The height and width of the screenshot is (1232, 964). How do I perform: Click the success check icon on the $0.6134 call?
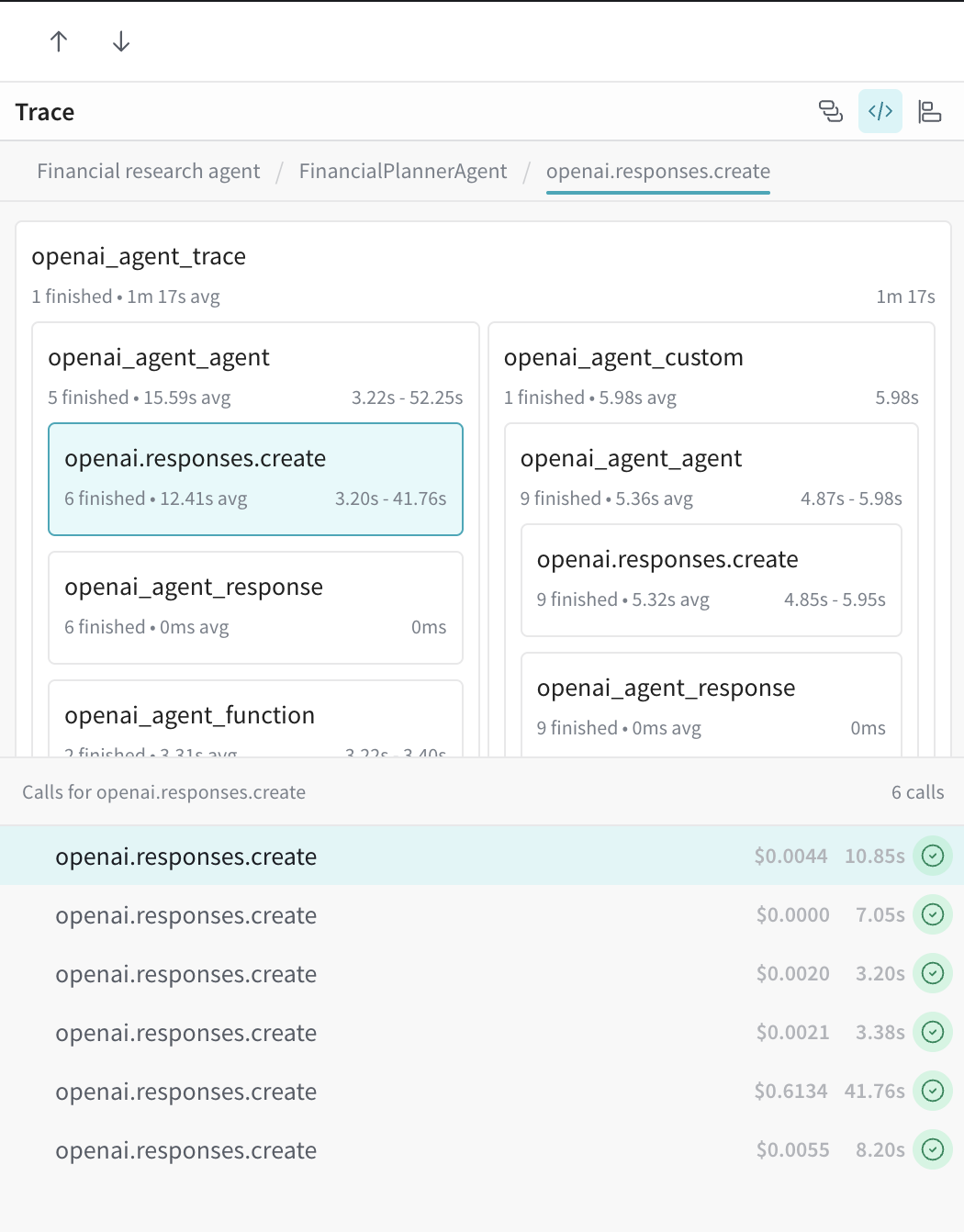click(x=933, y=1091)
